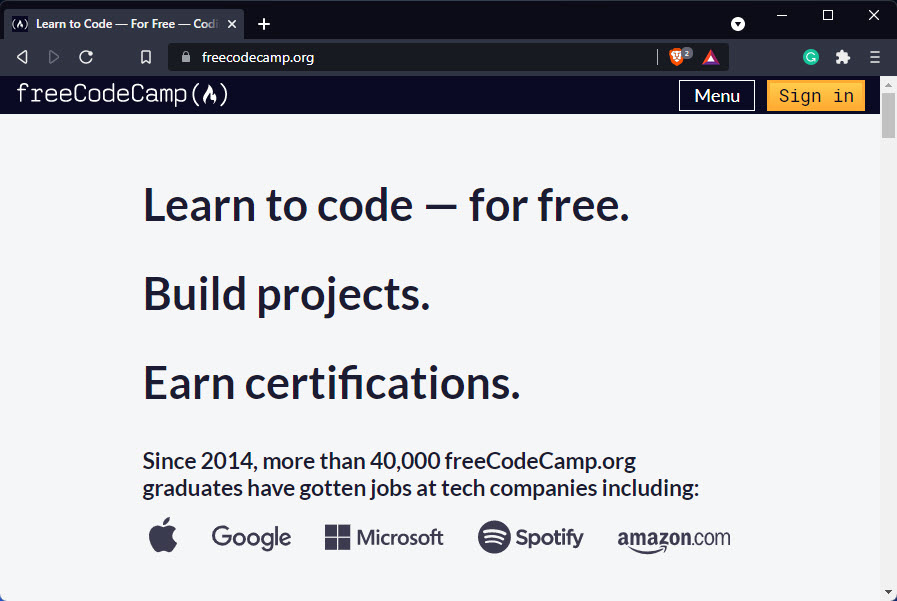
Task: Click the vertical scrollbar thumb
Action: [888, 115]
